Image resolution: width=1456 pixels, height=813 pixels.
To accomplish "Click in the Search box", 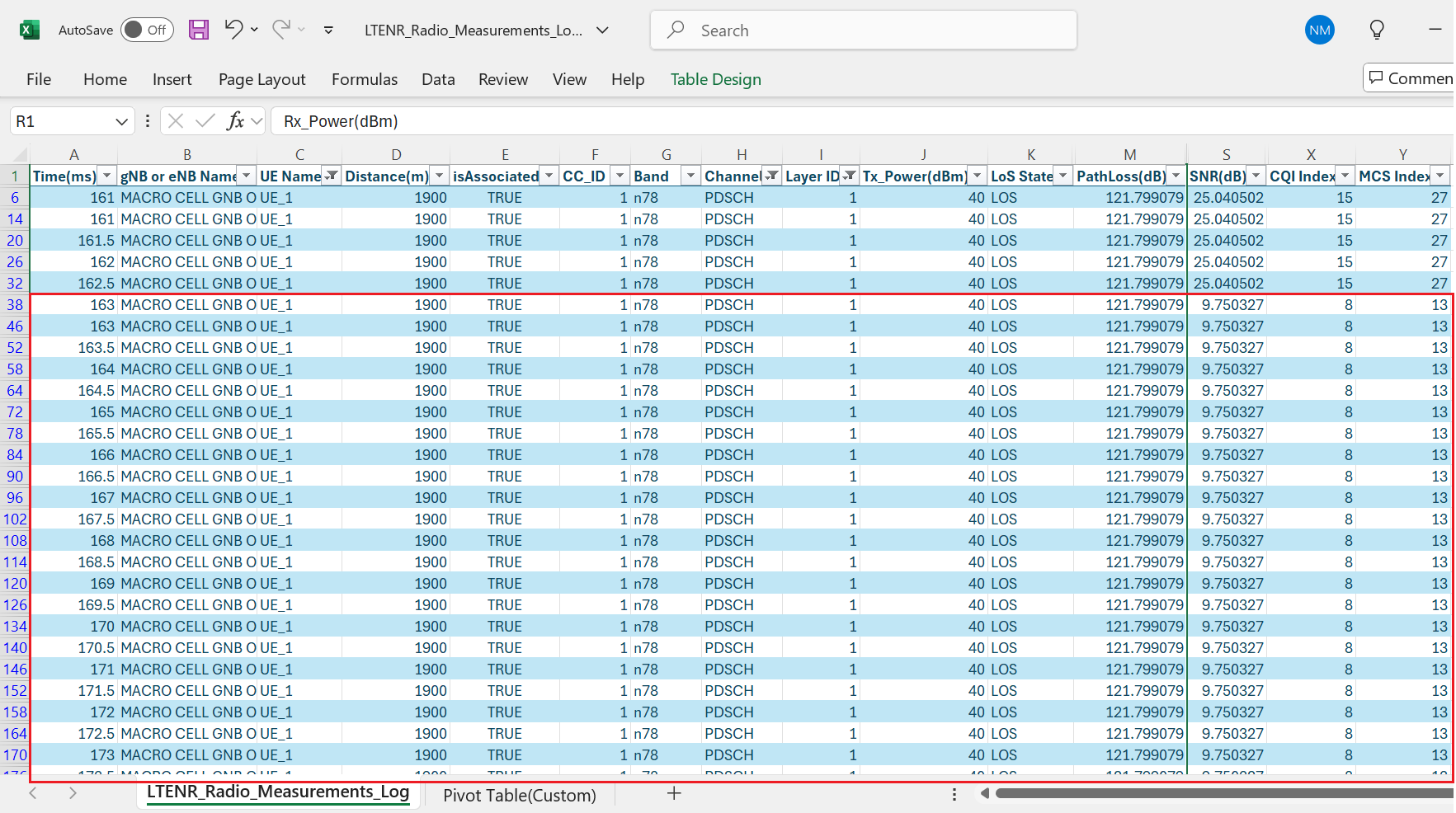I will [x=863, y=31].
